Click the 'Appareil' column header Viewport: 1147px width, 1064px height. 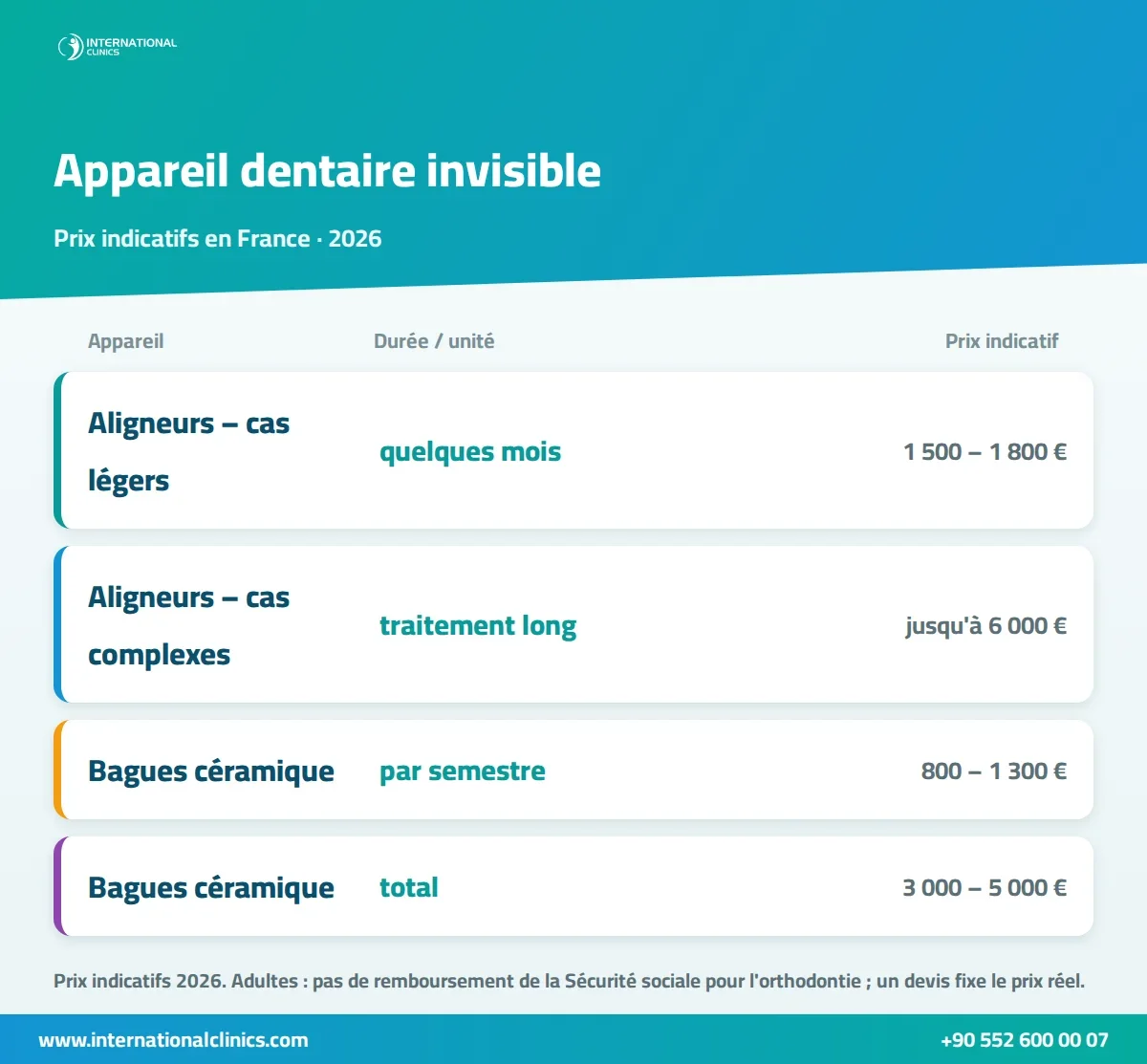tap(125, 341)
